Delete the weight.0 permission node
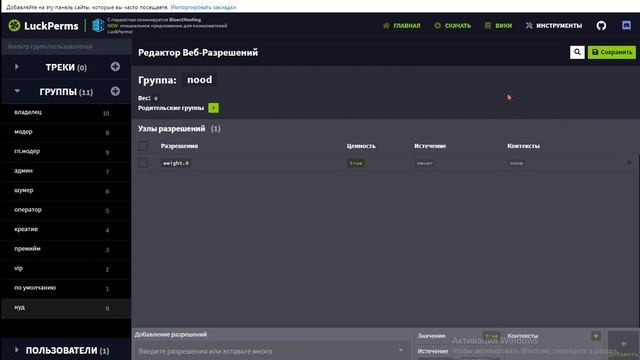 pos(629,163)
